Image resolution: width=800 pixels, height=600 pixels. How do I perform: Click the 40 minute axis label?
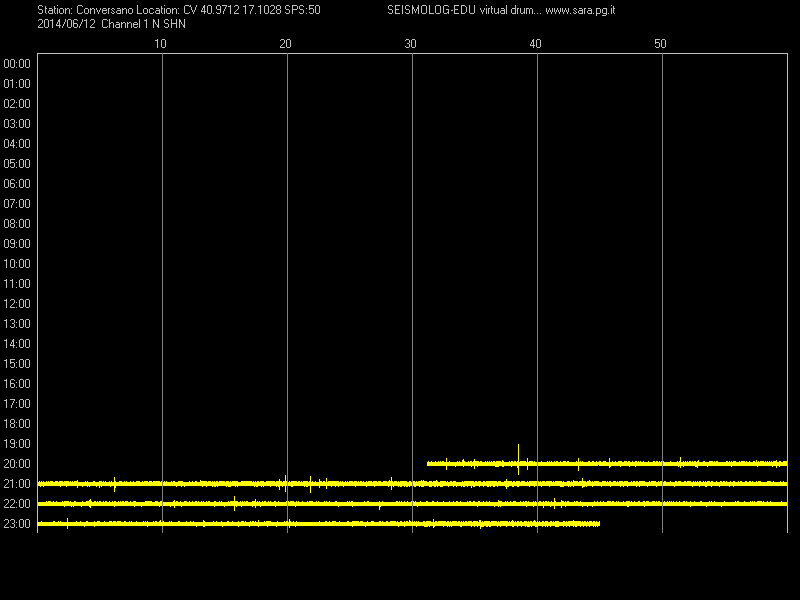tap(535, 44)
